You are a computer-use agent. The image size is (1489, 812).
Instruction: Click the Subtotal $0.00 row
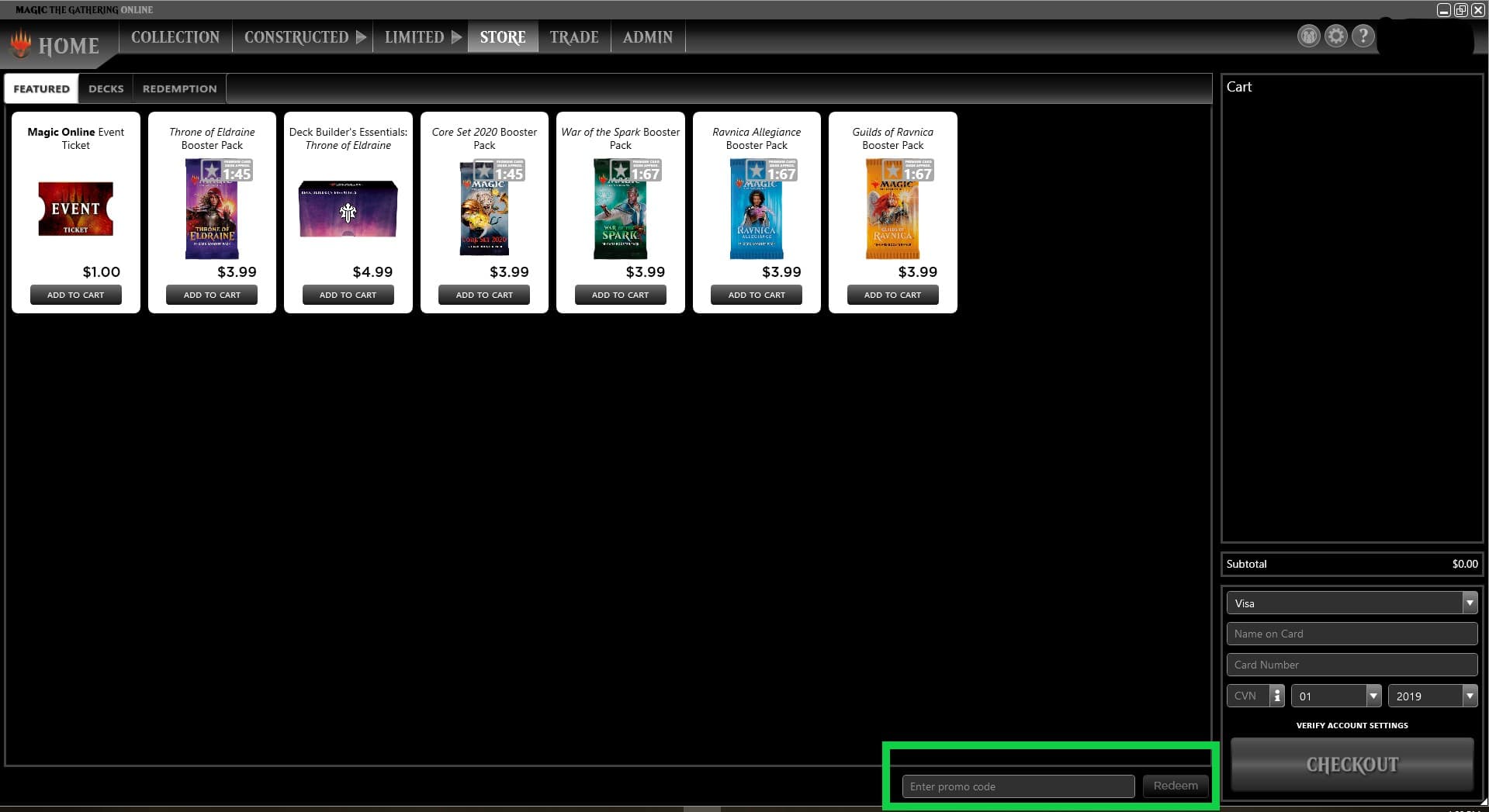click(x=1352, y=564)
